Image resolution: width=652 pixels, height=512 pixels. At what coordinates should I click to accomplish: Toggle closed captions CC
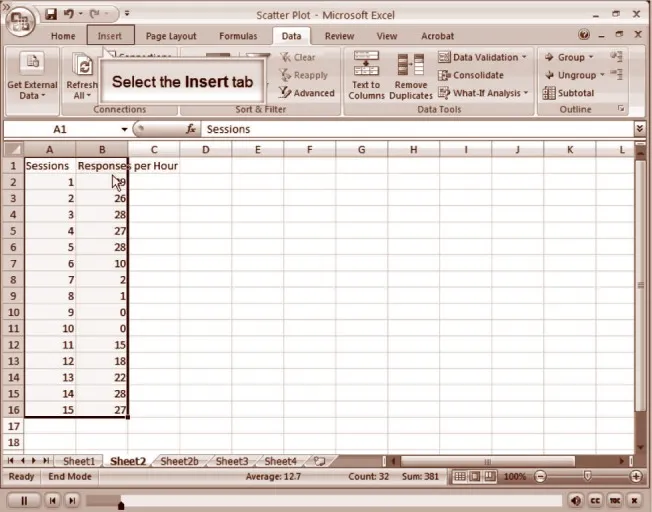[595, 501]
